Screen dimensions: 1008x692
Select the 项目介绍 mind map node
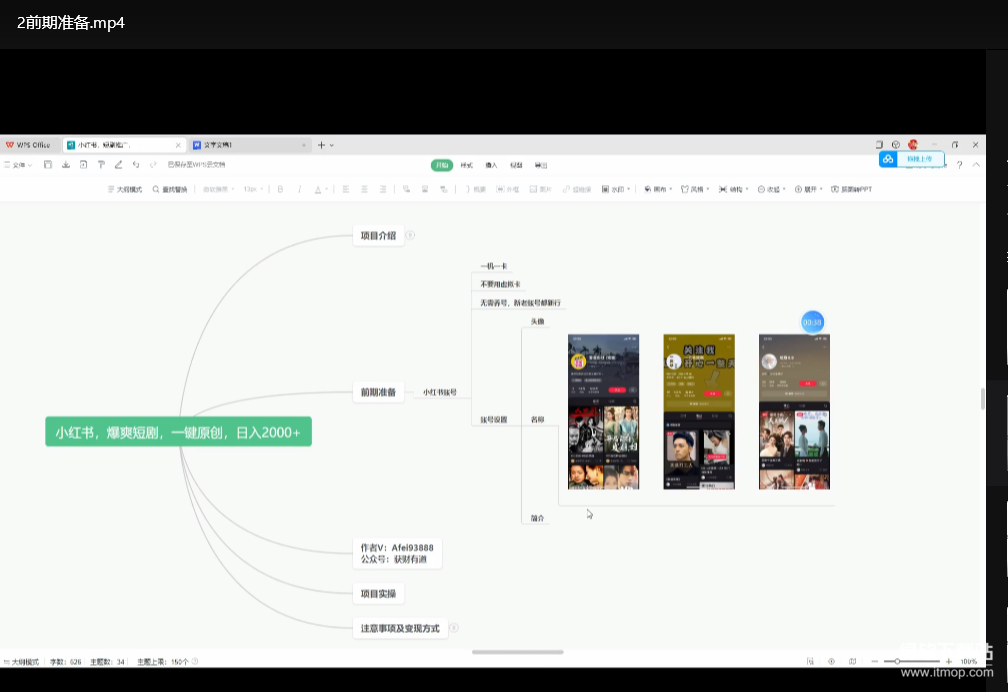(x=378, y=235)
